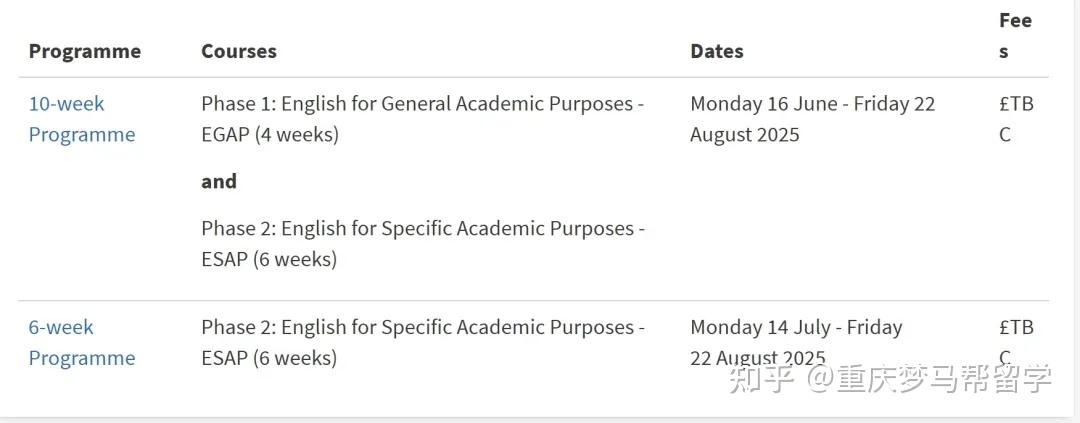Click the @重庆梦马帮留学 watermark username
The height and width of the screenshot is (423, 1080).
click(930, 380)
